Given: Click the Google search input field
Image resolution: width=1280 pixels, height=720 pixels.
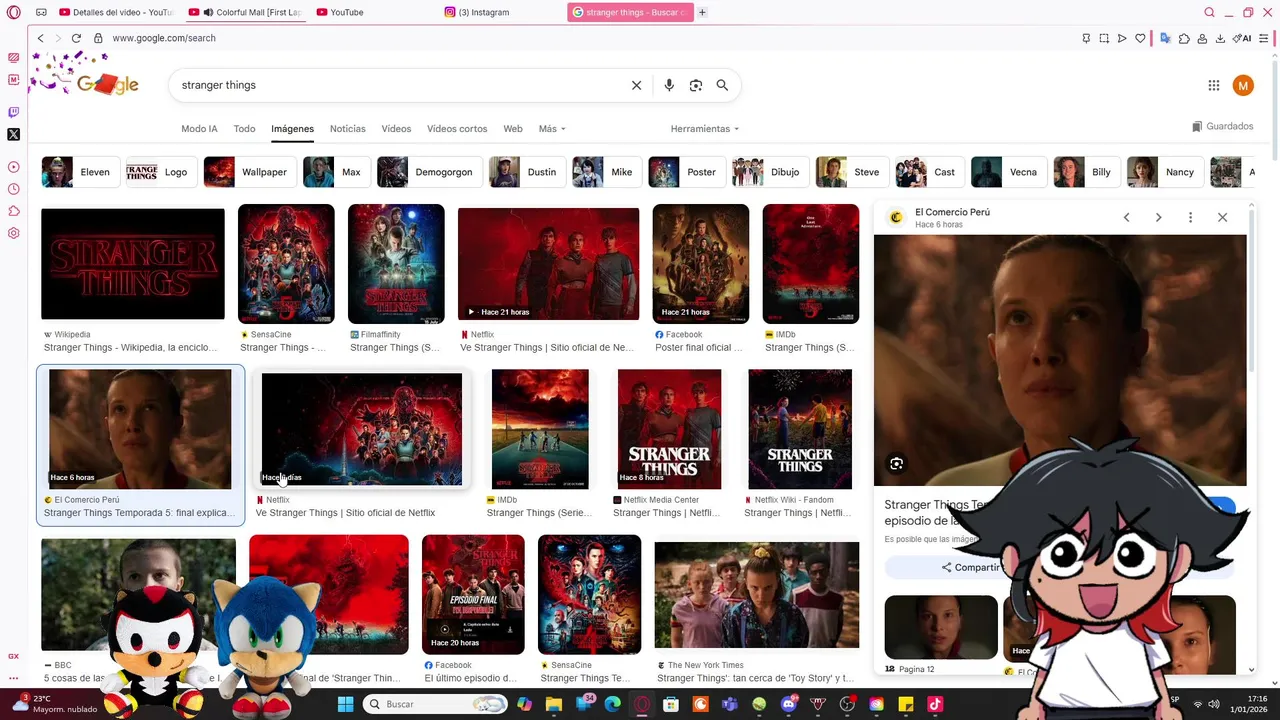Looking at the screenshot, I should pyautogui.click(x=400, y=85).
